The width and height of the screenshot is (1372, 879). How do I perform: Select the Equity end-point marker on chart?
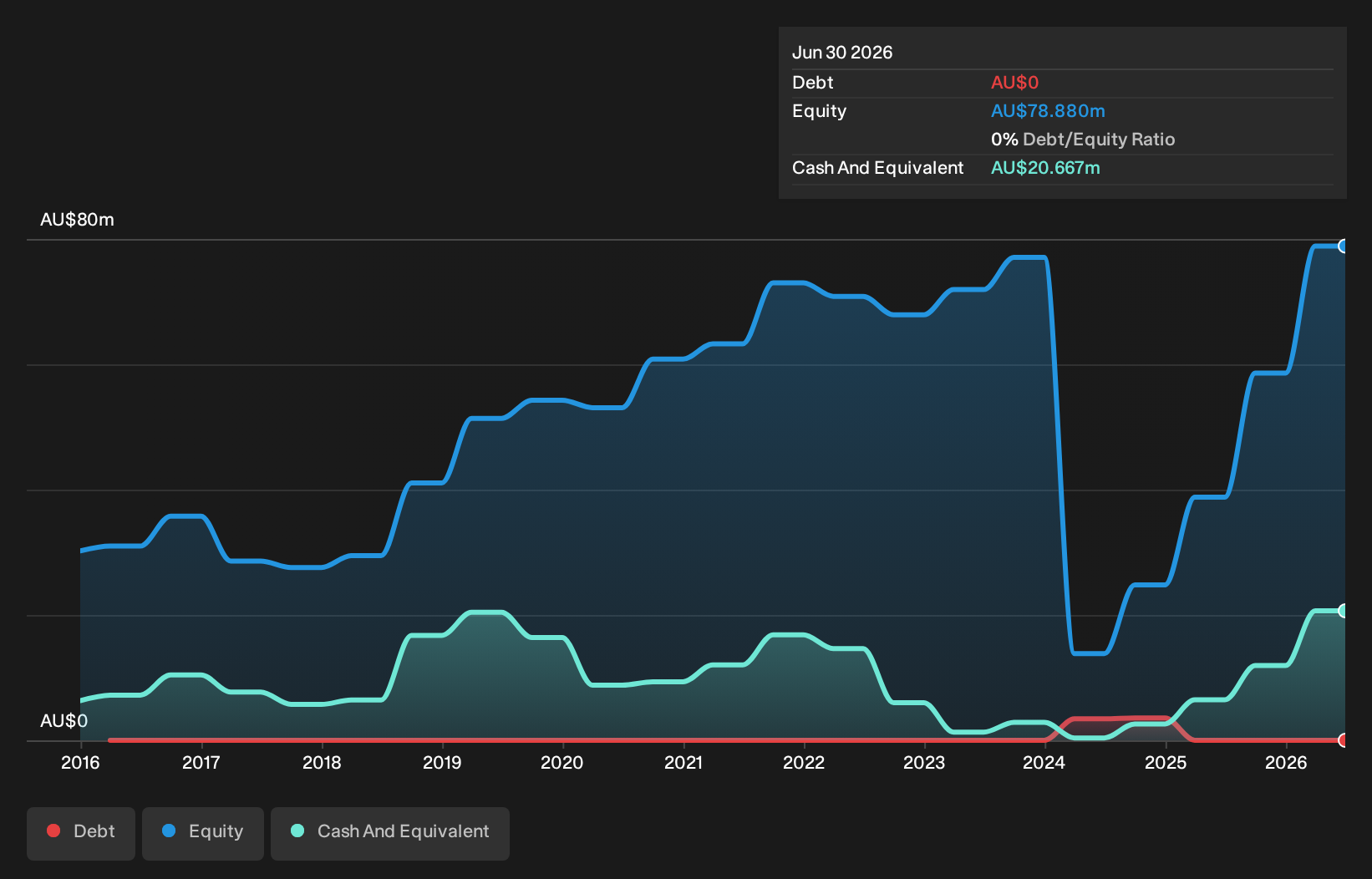(1344, 246)
